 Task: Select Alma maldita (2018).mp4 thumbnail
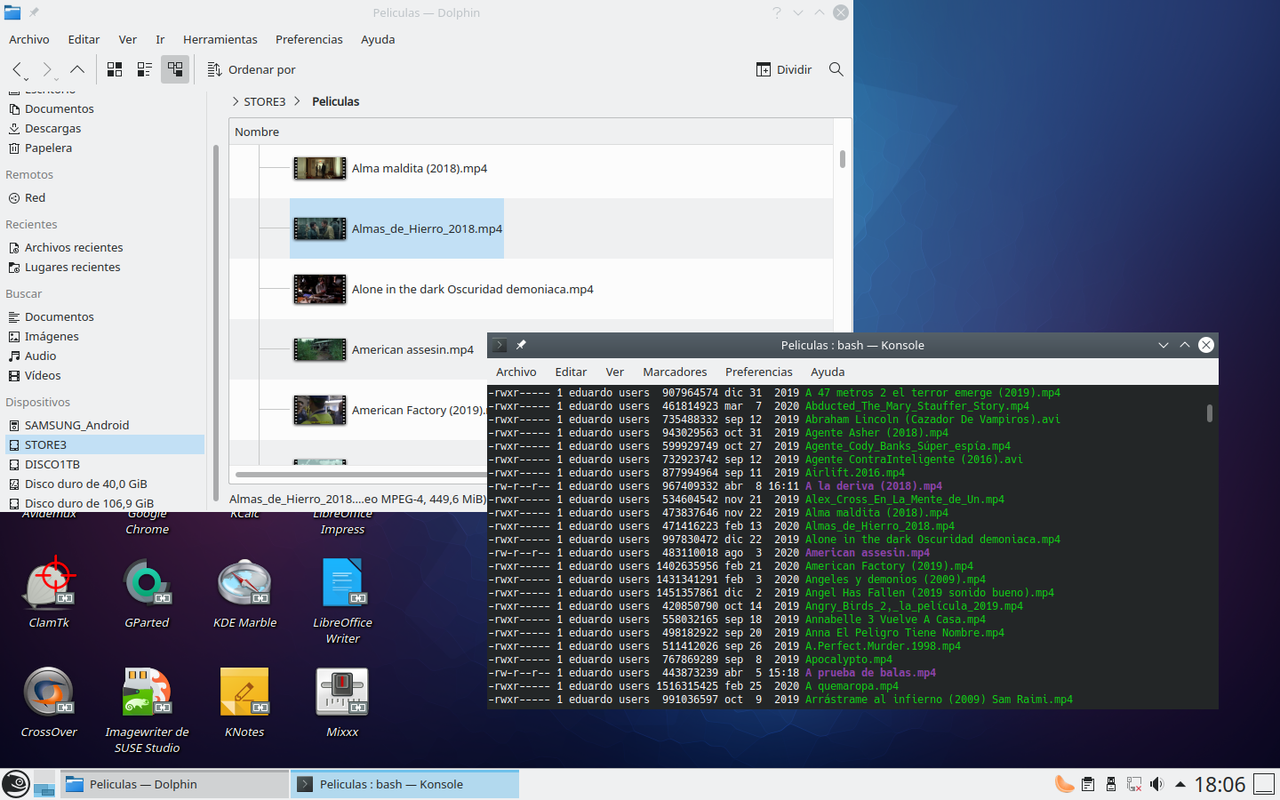click(320, 168)
